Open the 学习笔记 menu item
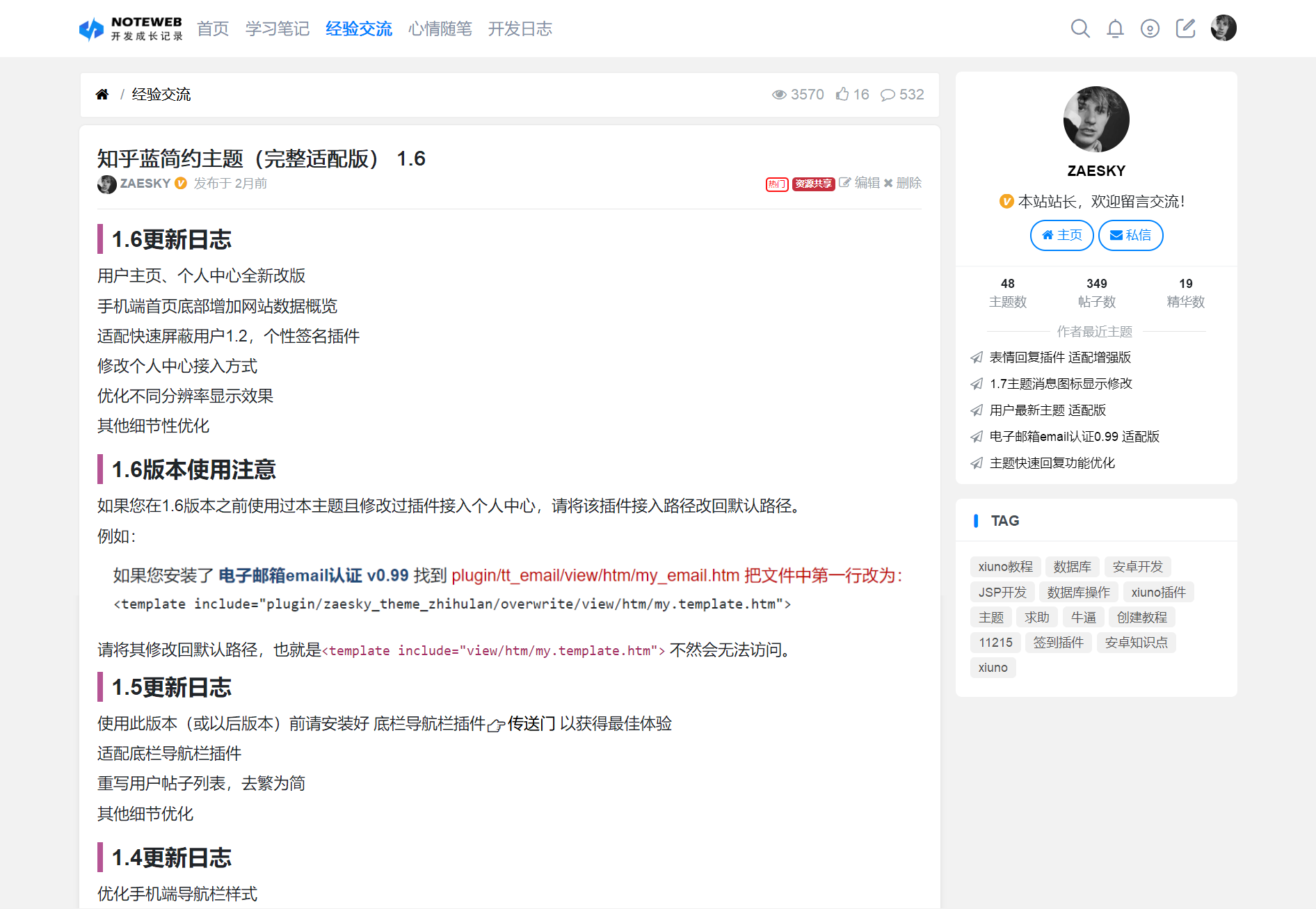 tap(277, 29)
